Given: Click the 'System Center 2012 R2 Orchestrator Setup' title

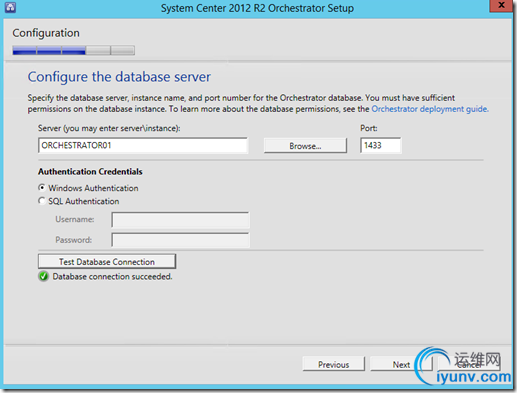Looking at the screenshot, I should pyautogui.click(x=257, y=8).
